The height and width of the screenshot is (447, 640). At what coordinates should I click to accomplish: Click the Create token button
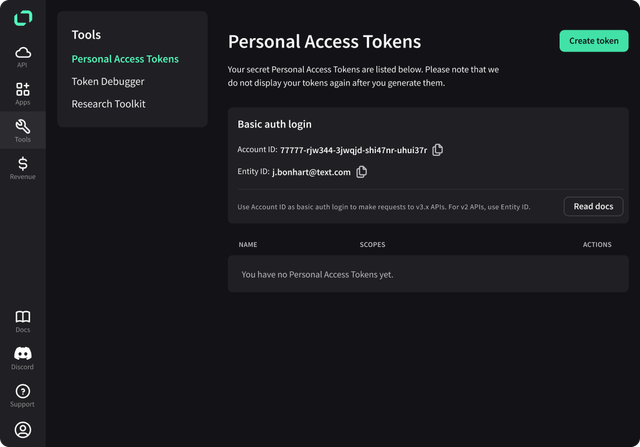594,41
